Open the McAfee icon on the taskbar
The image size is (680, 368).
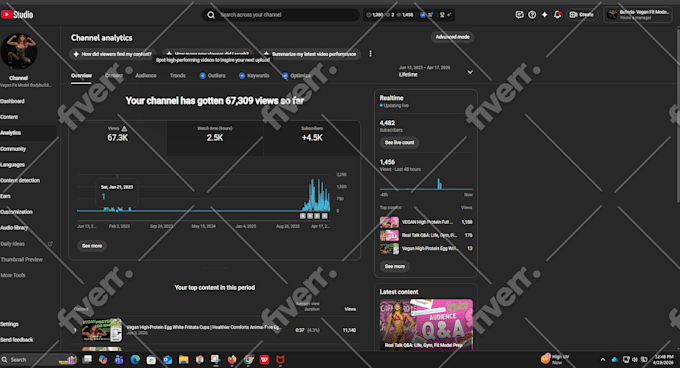(281, 360)
